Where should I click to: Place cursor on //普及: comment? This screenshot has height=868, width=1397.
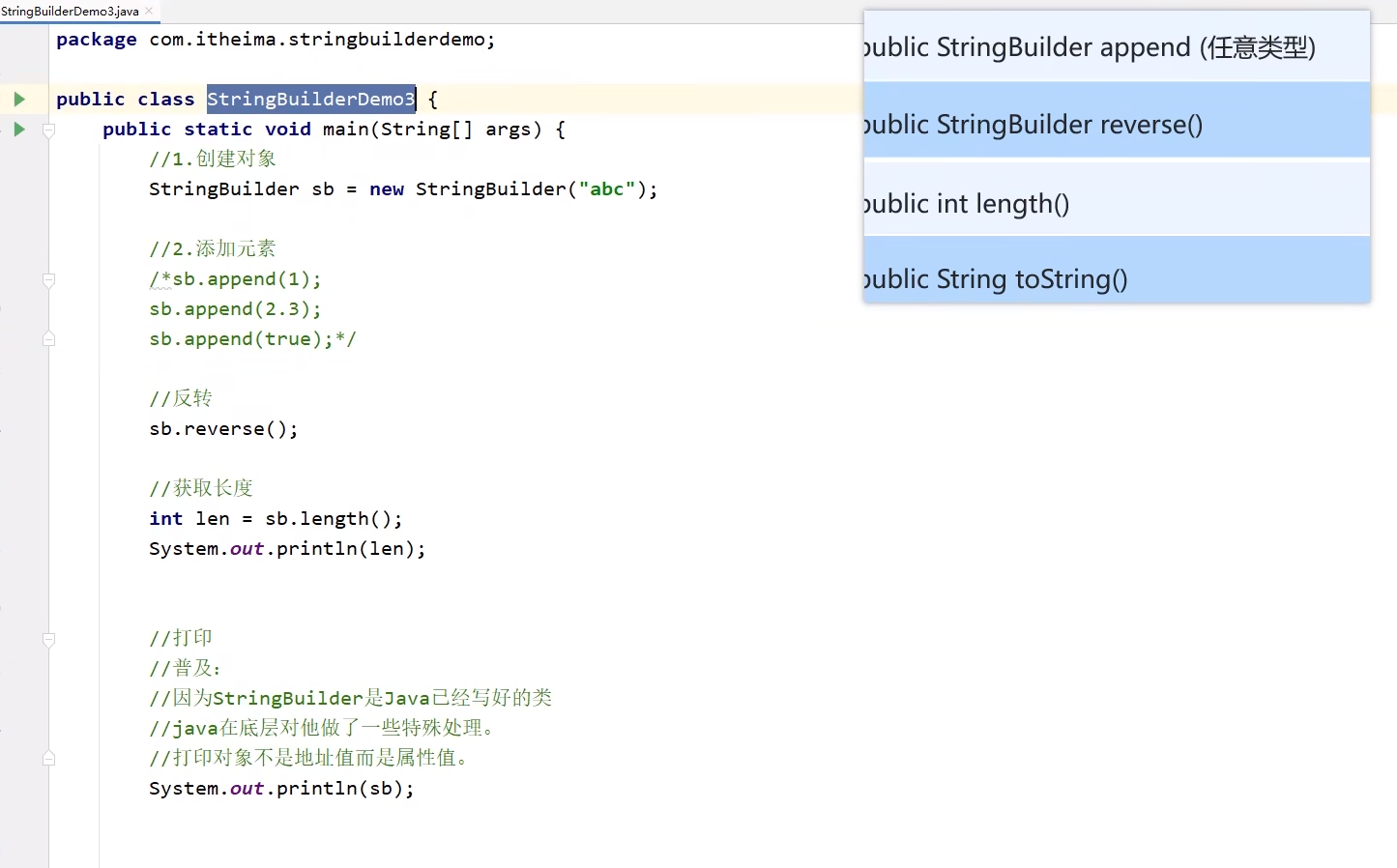[186, 669]
